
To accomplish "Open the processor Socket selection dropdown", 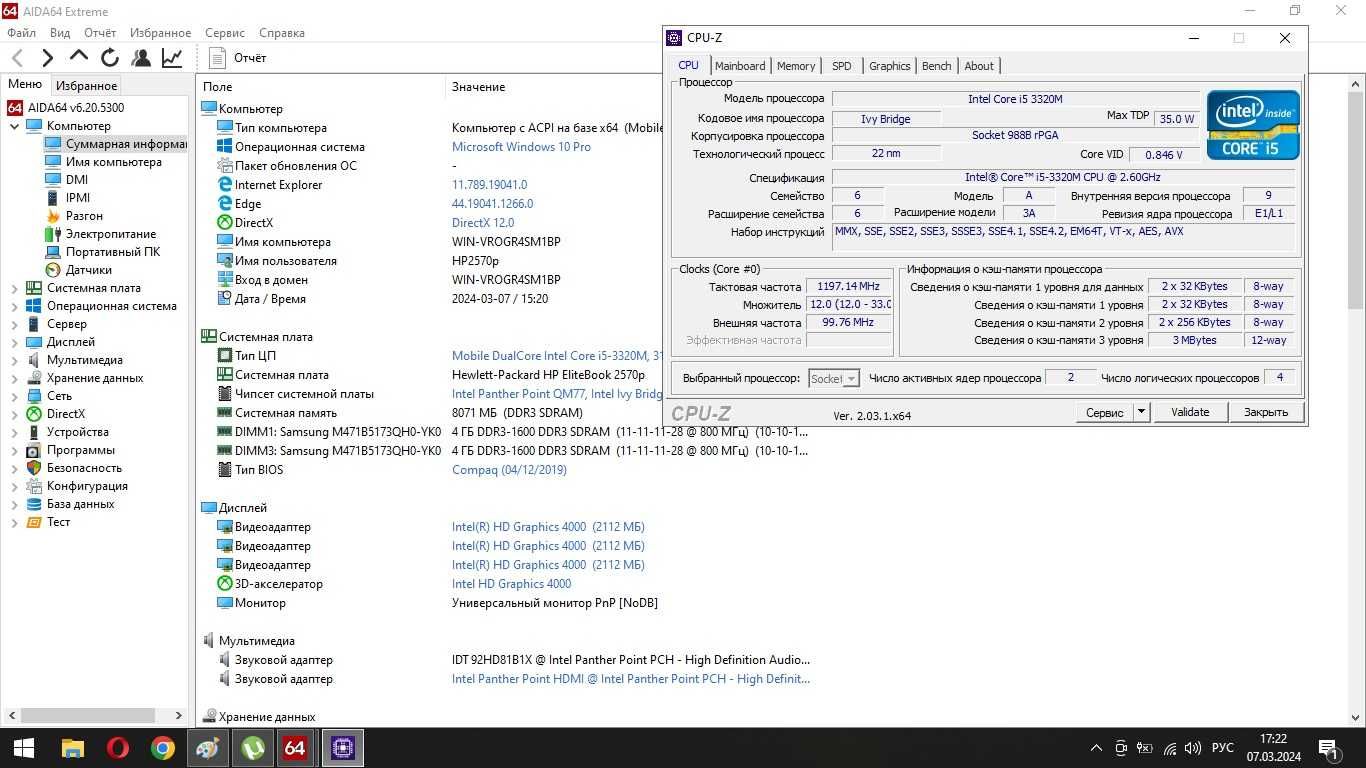I will tap(834, 379).
